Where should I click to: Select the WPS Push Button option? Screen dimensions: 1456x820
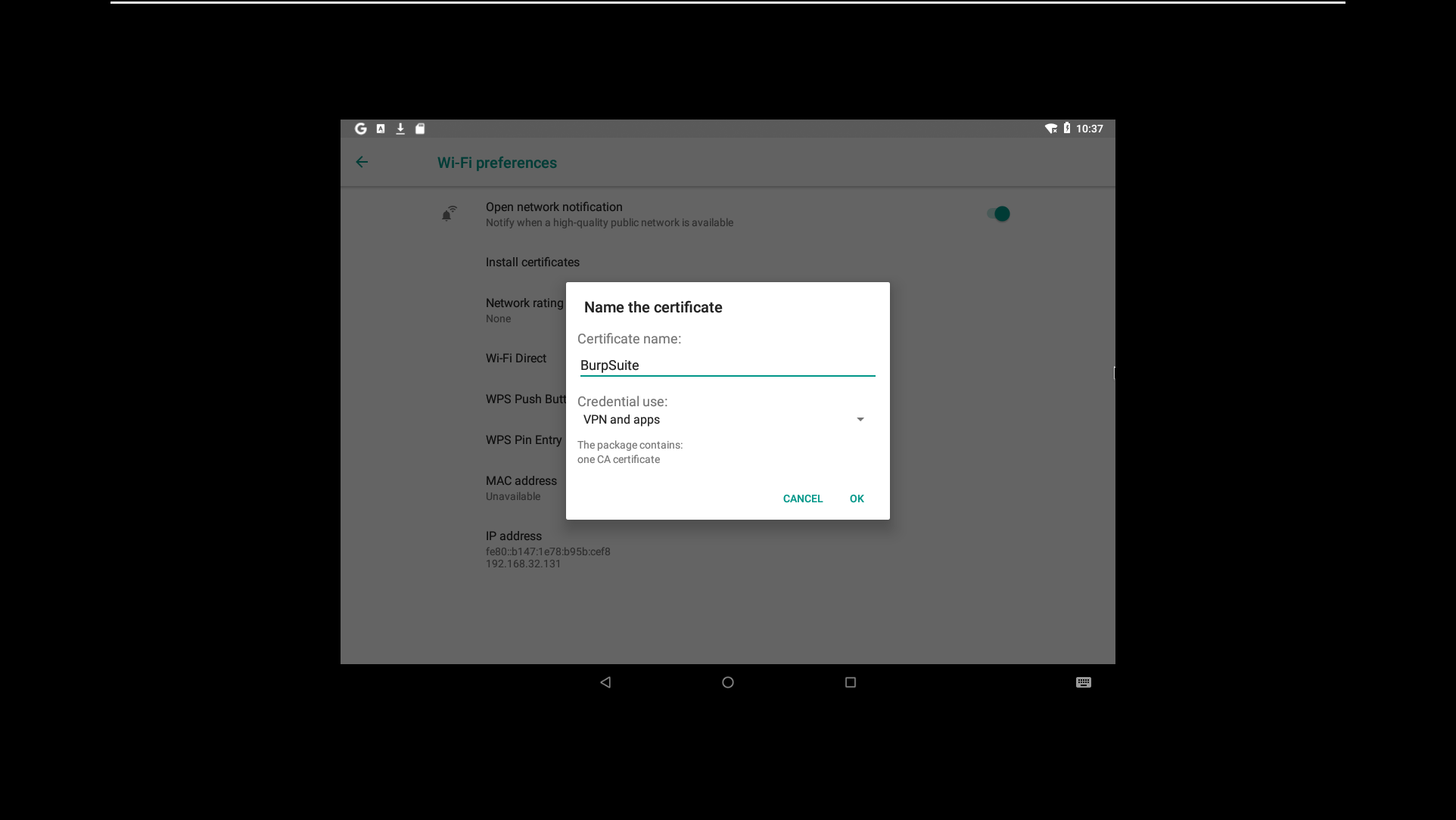(526, 399)
